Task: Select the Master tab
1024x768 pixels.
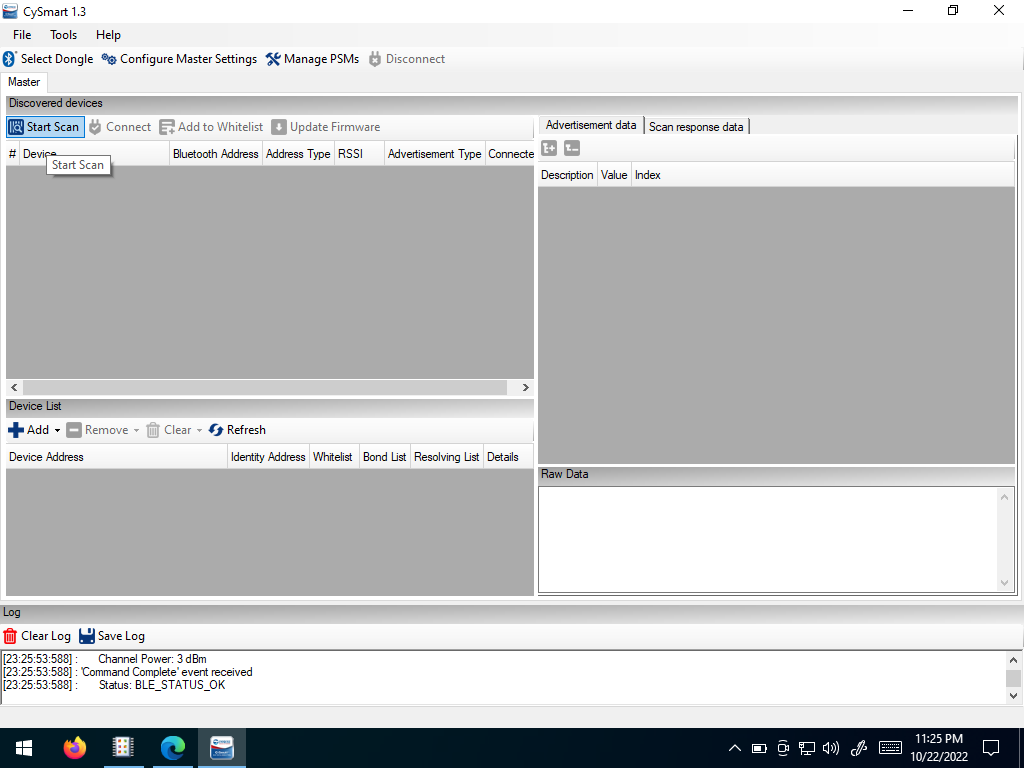Action: (x=24, y=82)
